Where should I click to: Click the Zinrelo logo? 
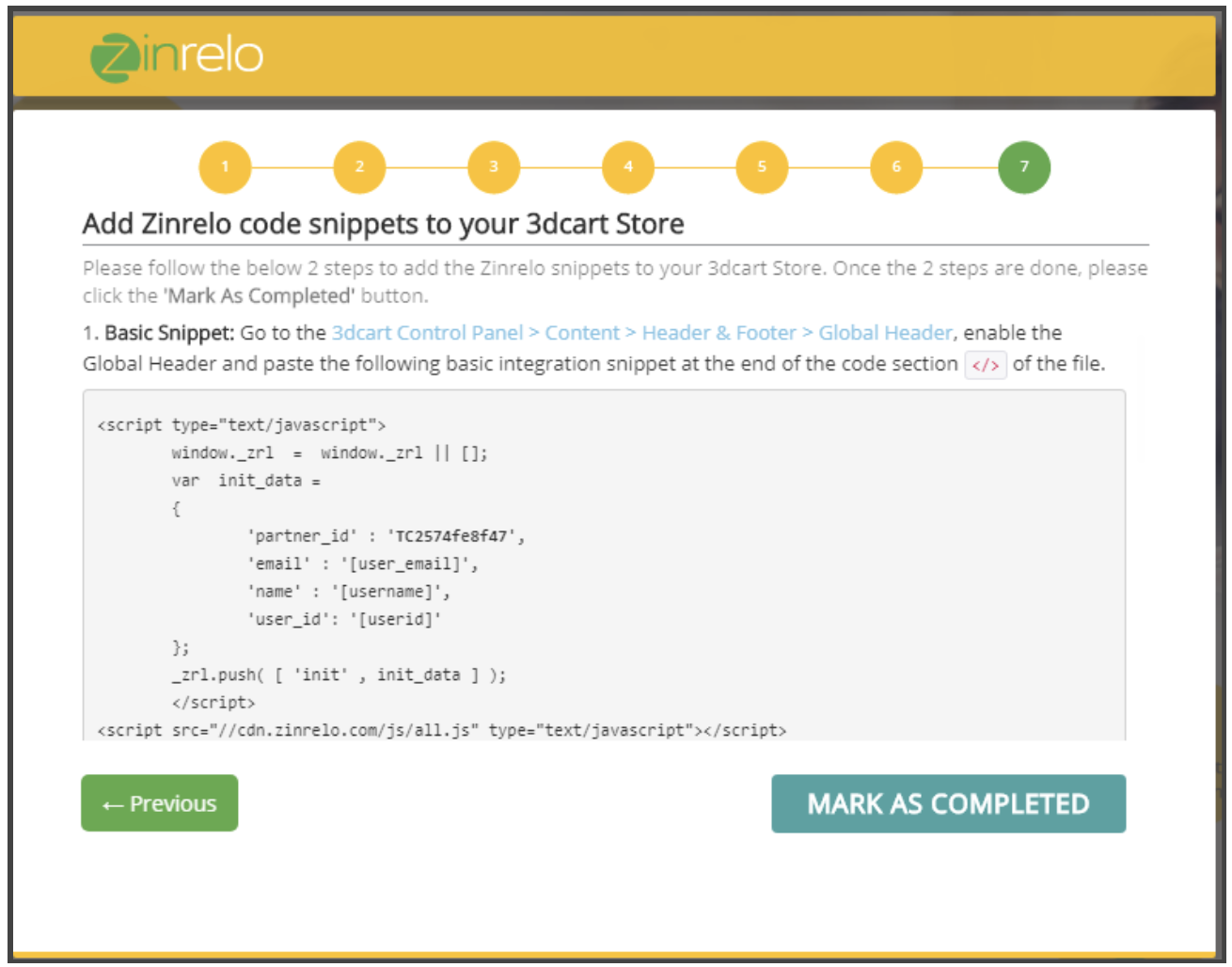click(176, 56)
